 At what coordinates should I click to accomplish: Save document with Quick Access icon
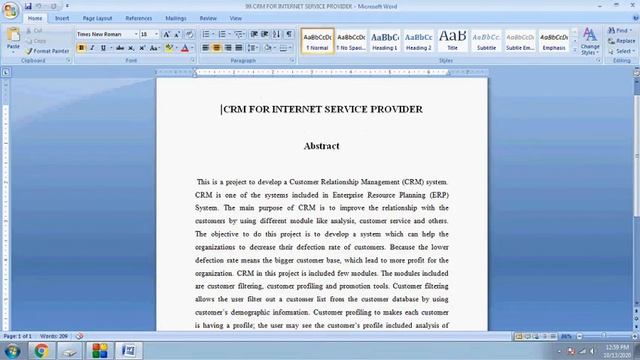coord(28,6)
